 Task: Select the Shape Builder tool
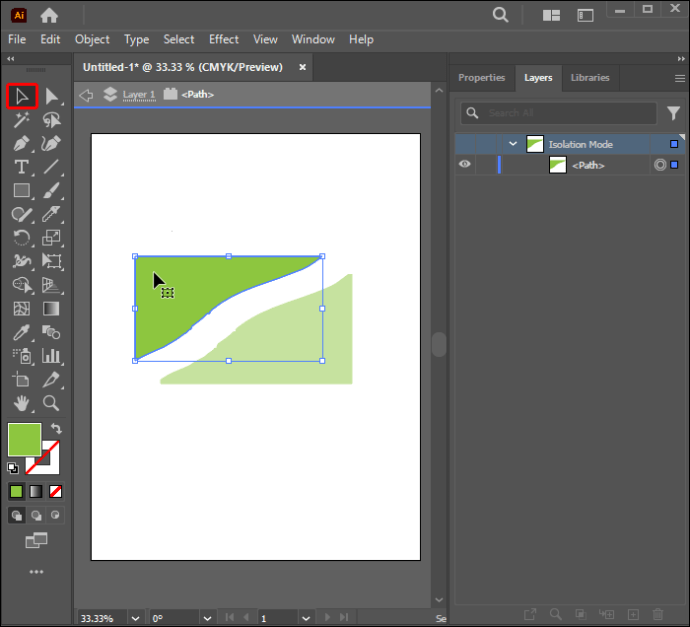tap(22, 285)
